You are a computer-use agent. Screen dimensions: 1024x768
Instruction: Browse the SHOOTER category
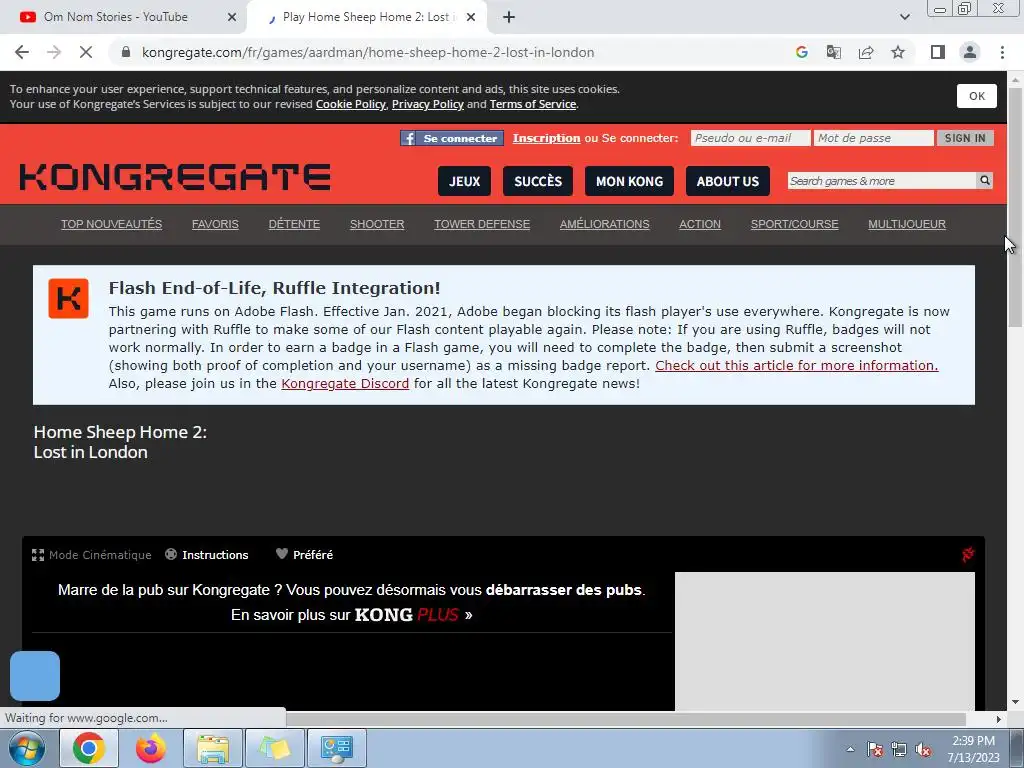click(377, 224)
